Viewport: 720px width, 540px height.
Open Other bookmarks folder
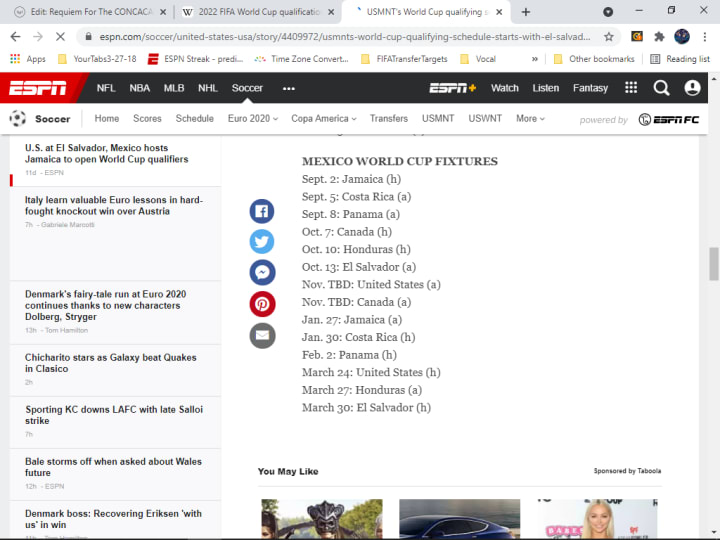click(x=594, y=59)
